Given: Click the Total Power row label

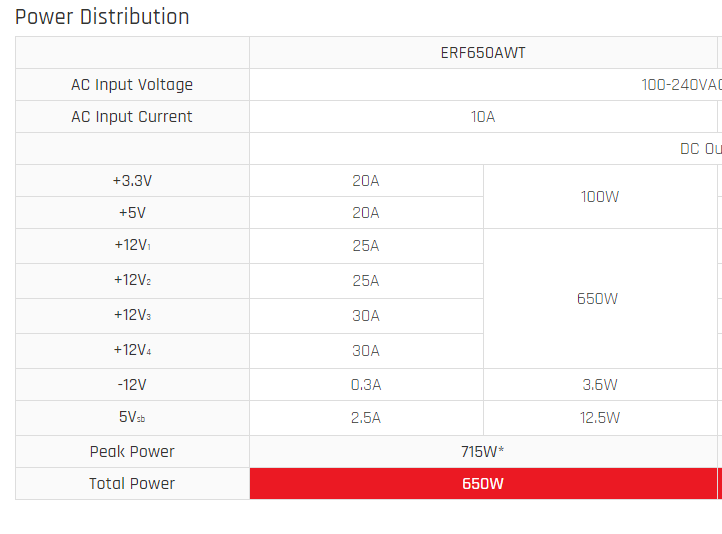Looking at the screenshot, I should pos(132,483).
